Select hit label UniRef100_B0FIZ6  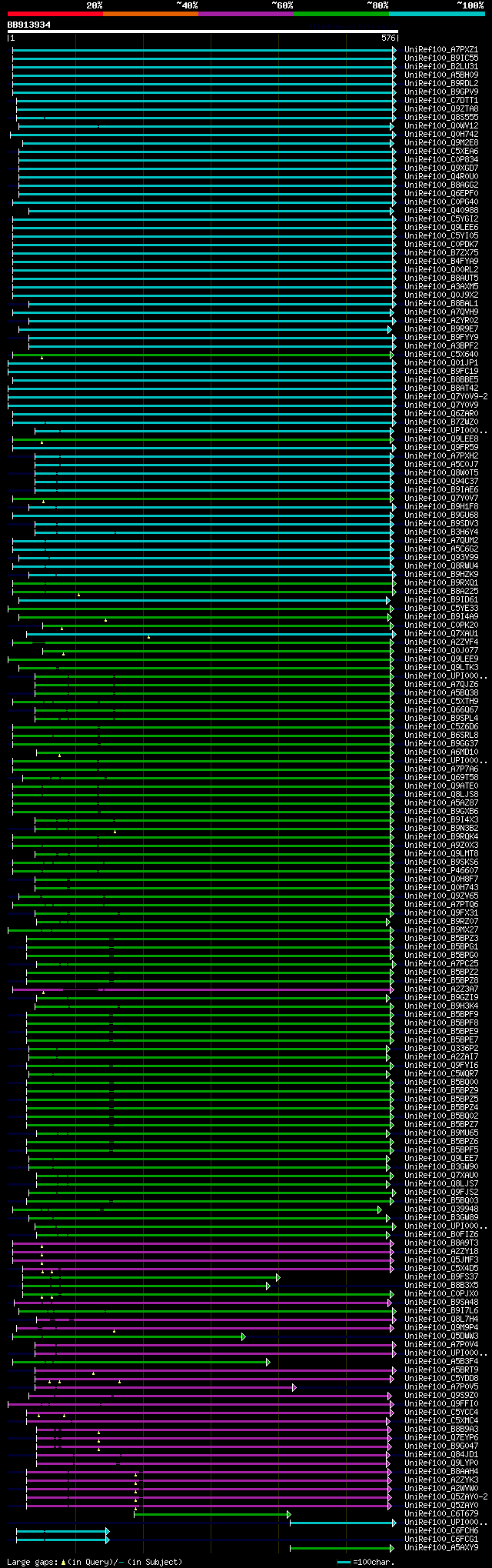pyautogui.click(x=441, y=1235)
